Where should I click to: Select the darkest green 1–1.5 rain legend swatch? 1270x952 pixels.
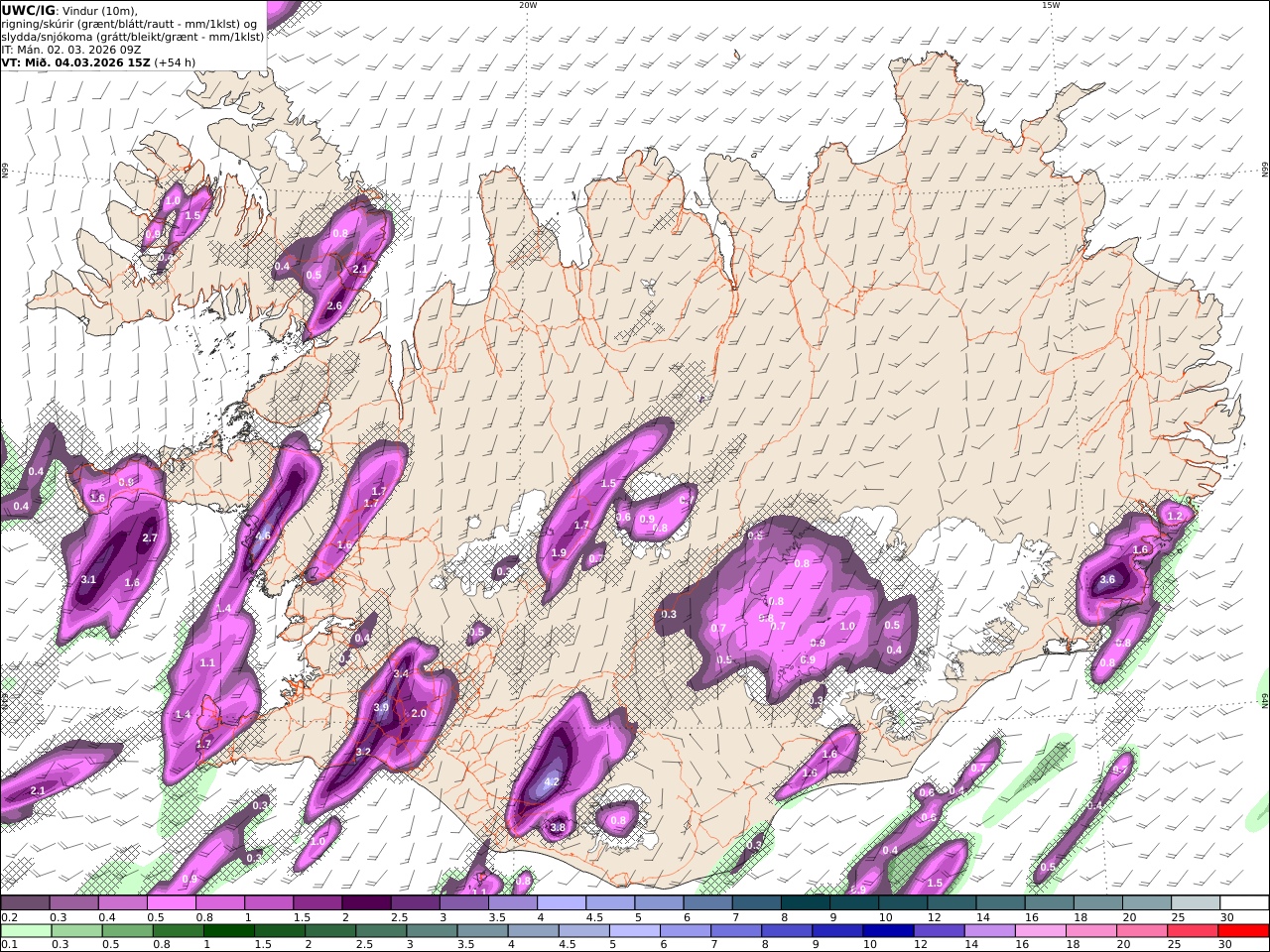(228, 931)
